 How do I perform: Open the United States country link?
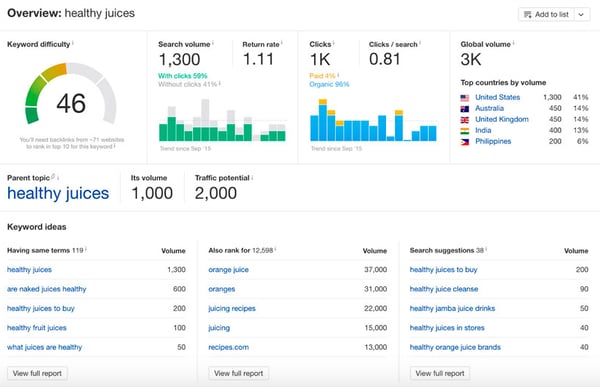click(x=497, y=97)
